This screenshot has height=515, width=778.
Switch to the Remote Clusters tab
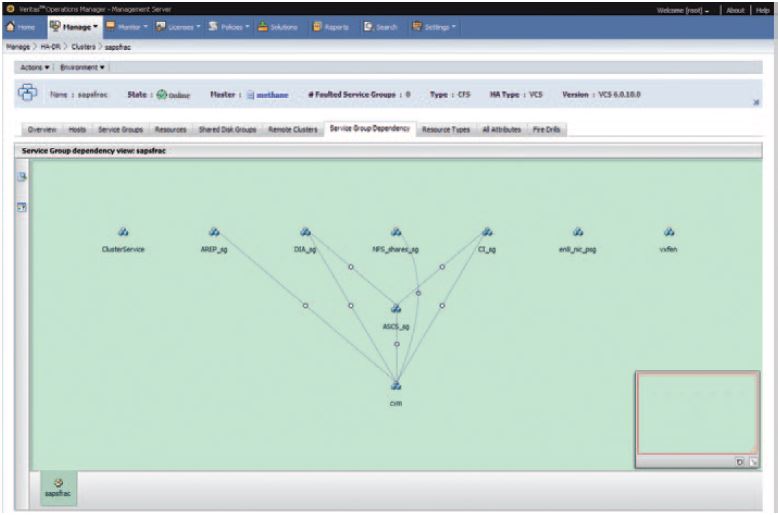tap(293, 129)
